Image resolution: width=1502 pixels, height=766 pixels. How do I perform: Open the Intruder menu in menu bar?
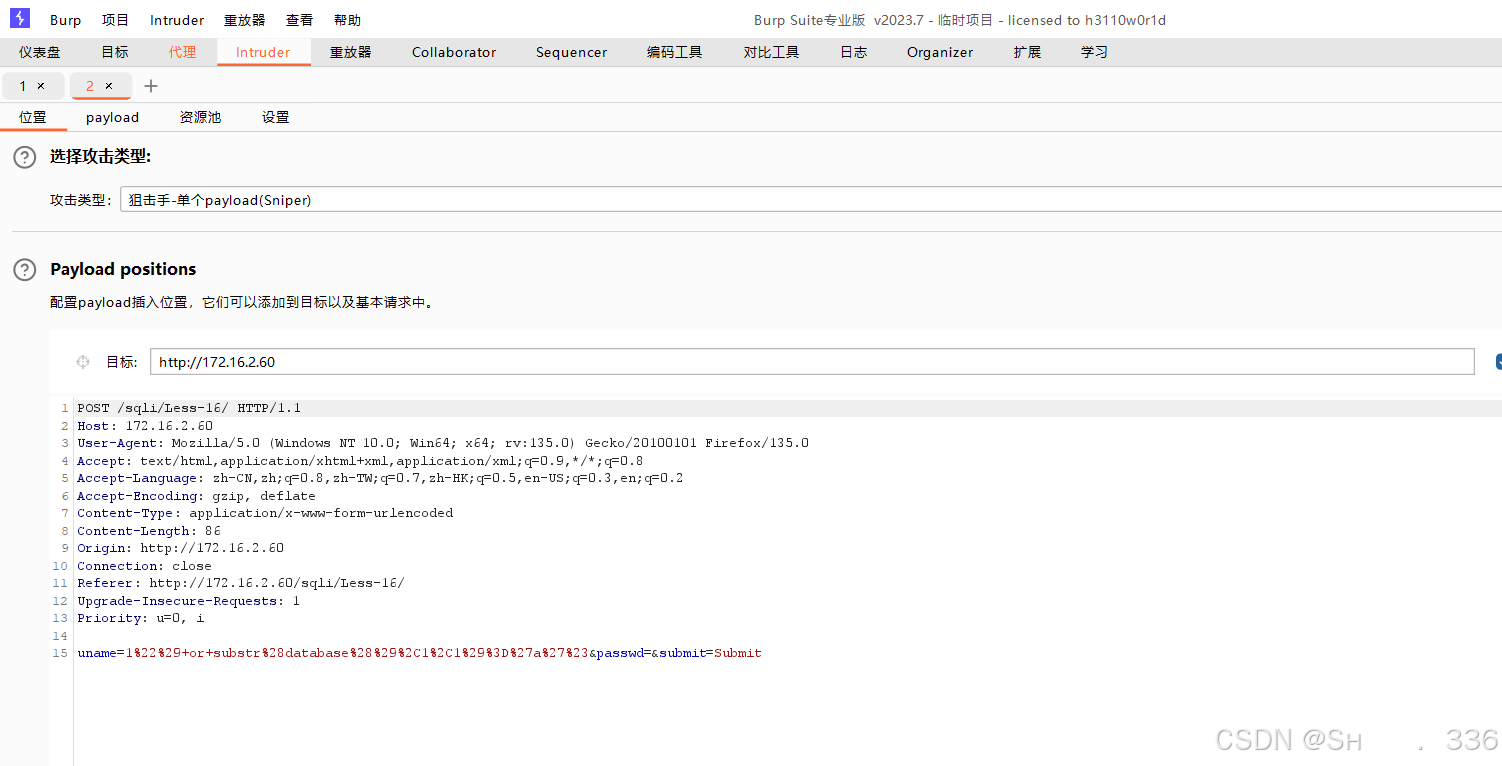click(x=177, y=20)
